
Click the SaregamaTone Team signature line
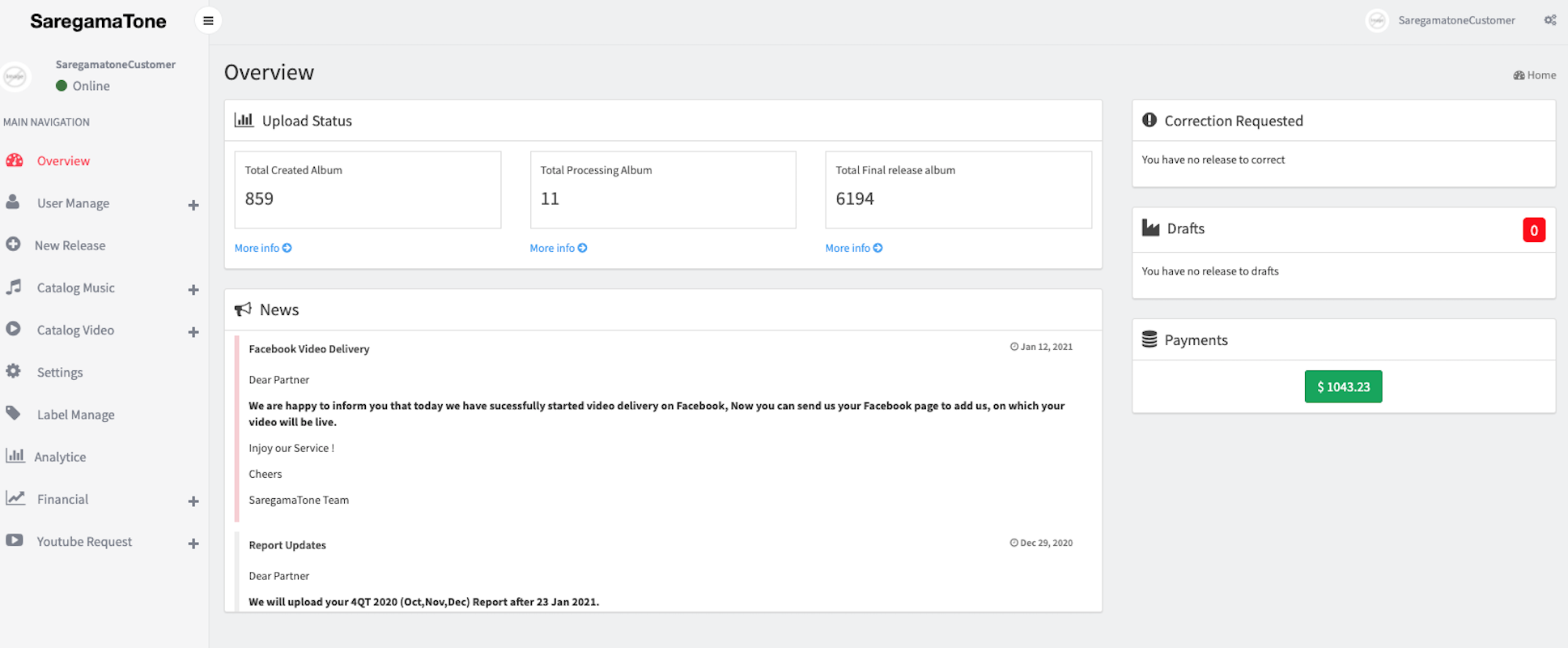(299, 500)
